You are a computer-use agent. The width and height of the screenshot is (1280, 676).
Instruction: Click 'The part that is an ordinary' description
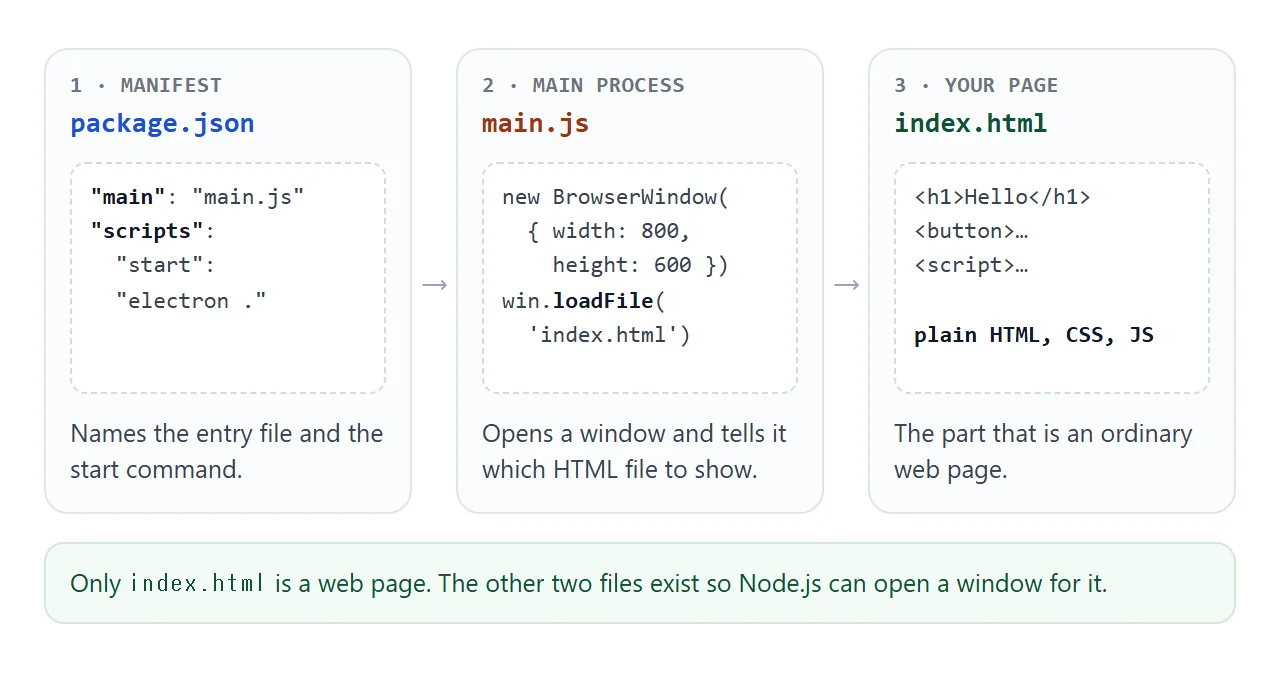tap(1043, 451)
